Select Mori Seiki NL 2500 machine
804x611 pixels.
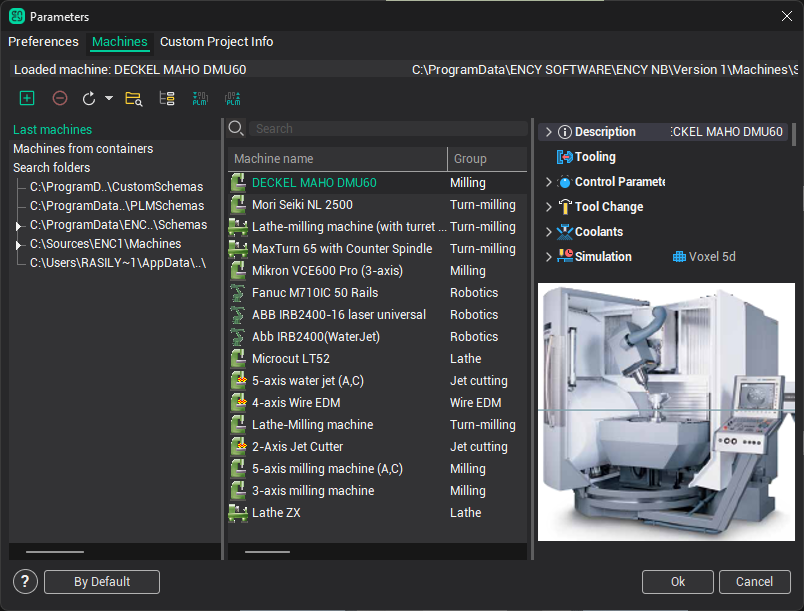click(302, 205)
